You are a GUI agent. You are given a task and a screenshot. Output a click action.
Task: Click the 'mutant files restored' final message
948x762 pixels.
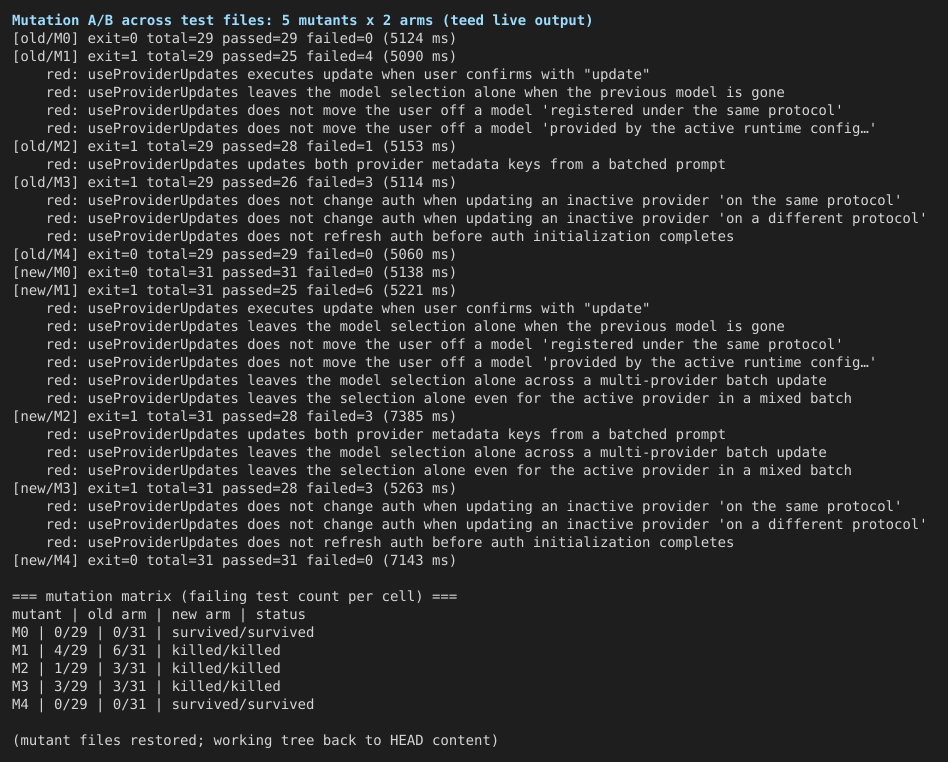[x=255, y=741]
